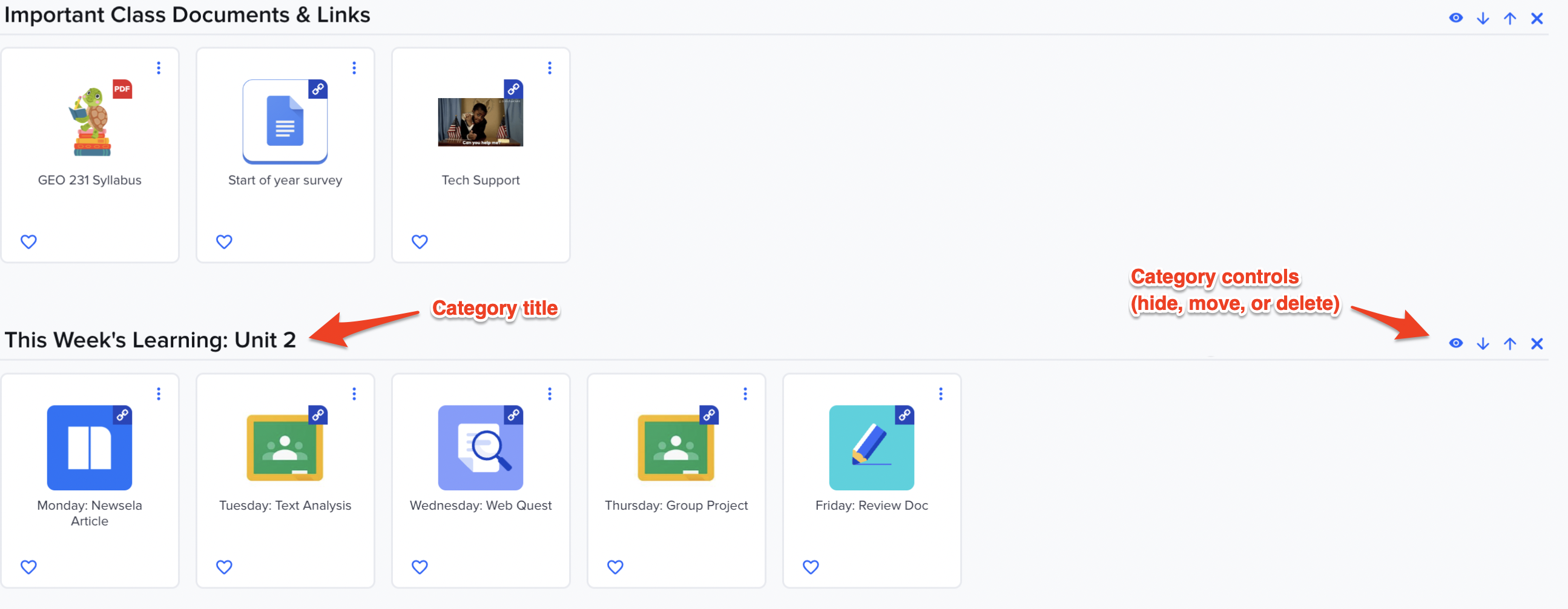Delete the This Week's Learning category
Viewport: 1568px width, 609px height.
[x=1537, y=343]
